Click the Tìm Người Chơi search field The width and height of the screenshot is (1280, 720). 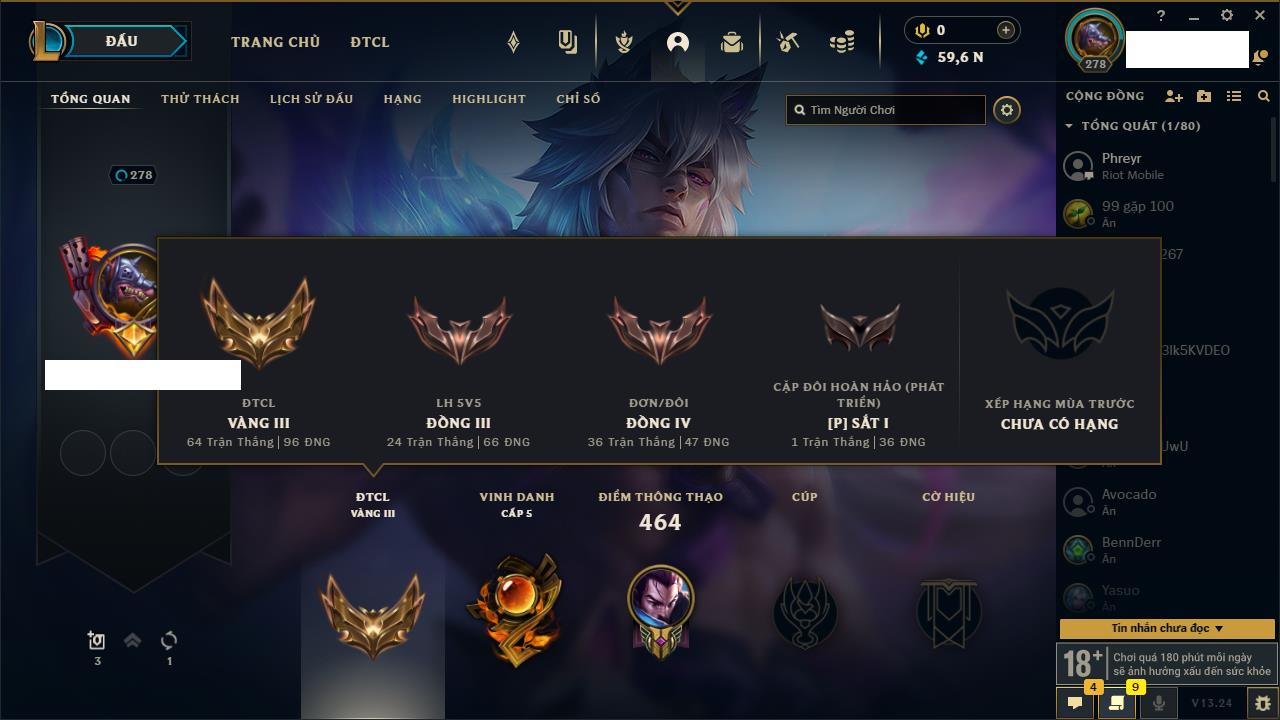pyautogui.click(x=886, y=110)
